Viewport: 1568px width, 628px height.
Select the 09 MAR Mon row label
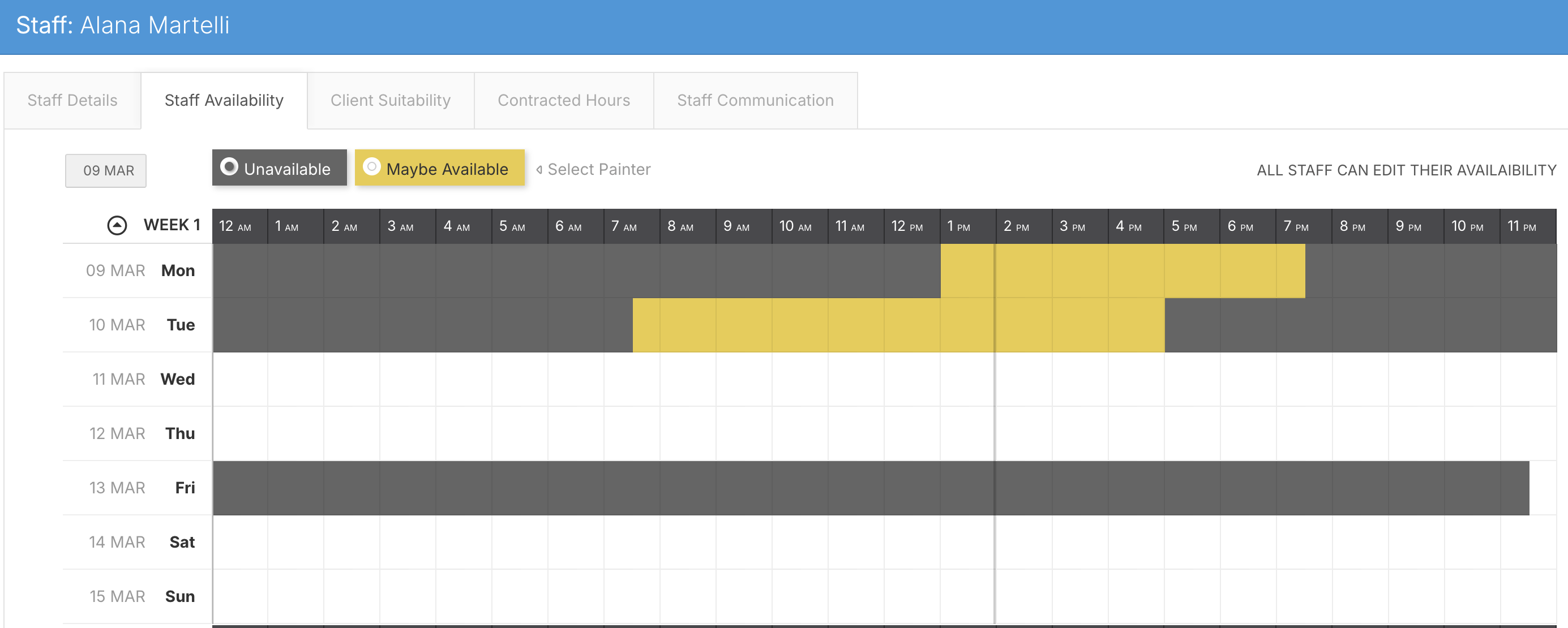point(140,271)
